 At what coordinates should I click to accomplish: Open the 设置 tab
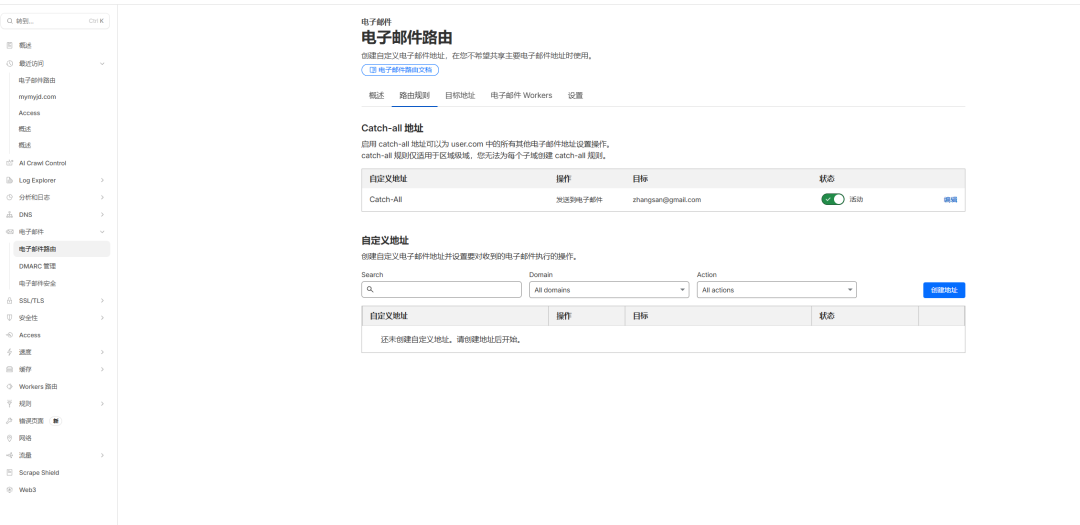pos(575,96)
